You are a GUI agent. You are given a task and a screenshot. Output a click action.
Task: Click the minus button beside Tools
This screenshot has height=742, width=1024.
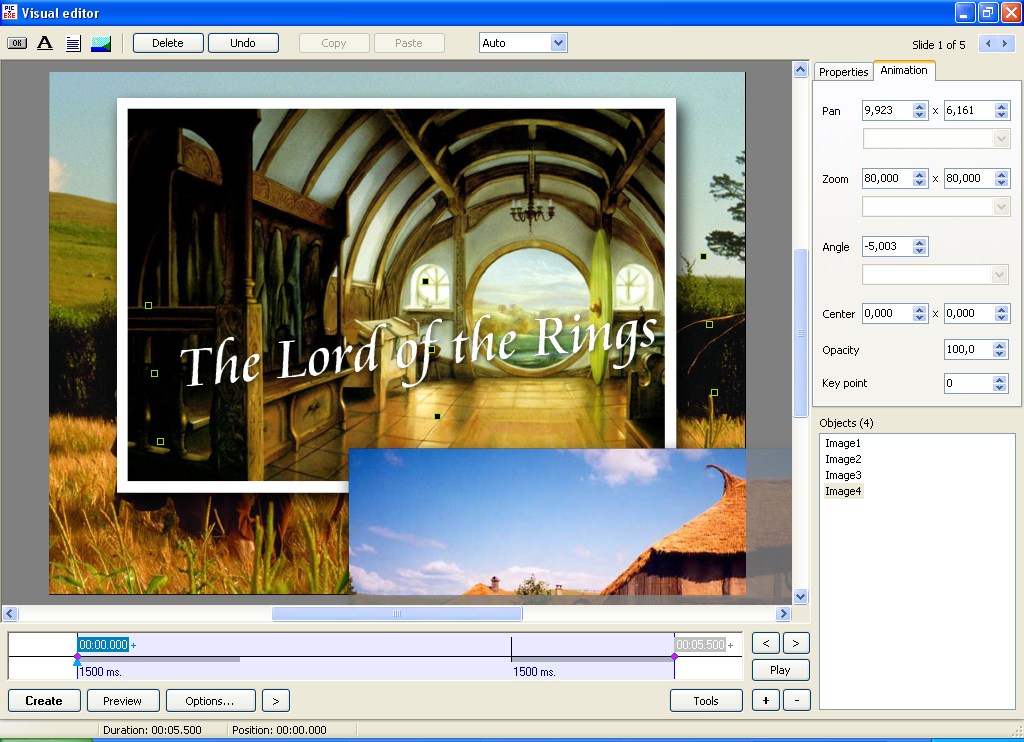(x=796, y=701)
